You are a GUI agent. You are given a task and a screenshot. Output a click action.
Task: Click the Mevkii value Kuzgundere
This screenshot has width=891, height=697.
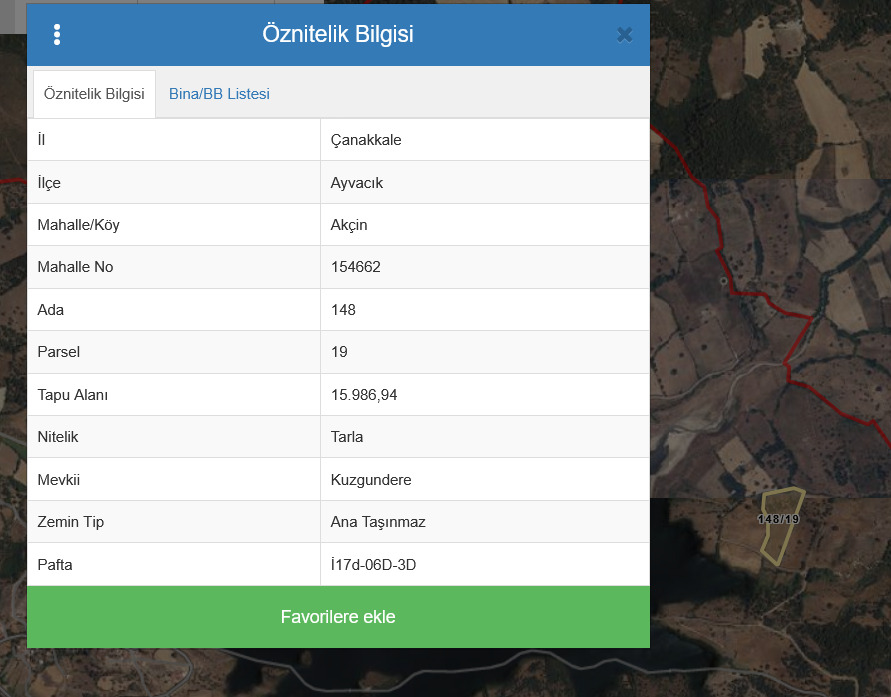coord(371,480)
